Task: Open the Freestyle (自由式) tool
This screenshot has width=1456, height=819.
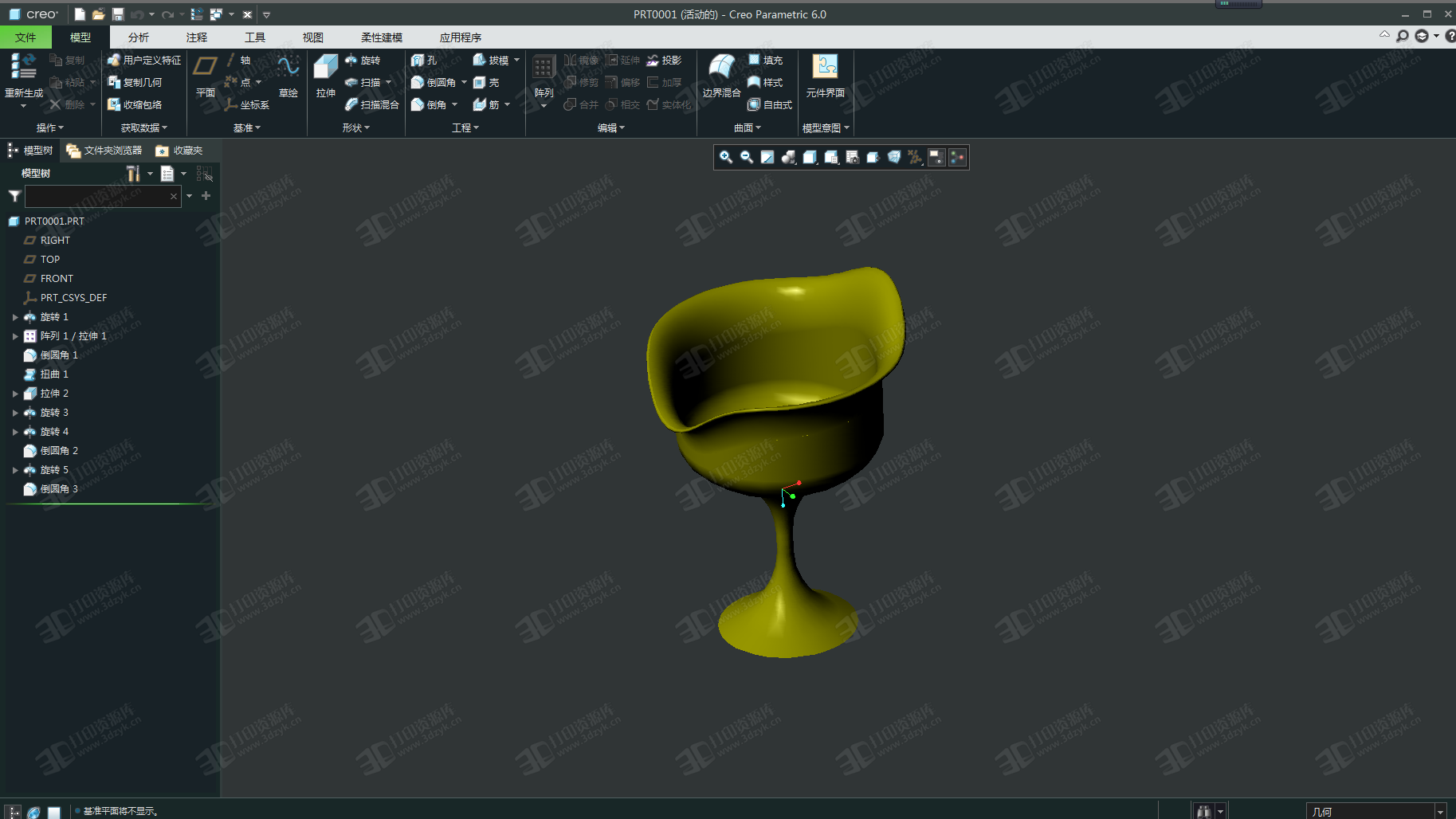Action: tap(770, 105)
